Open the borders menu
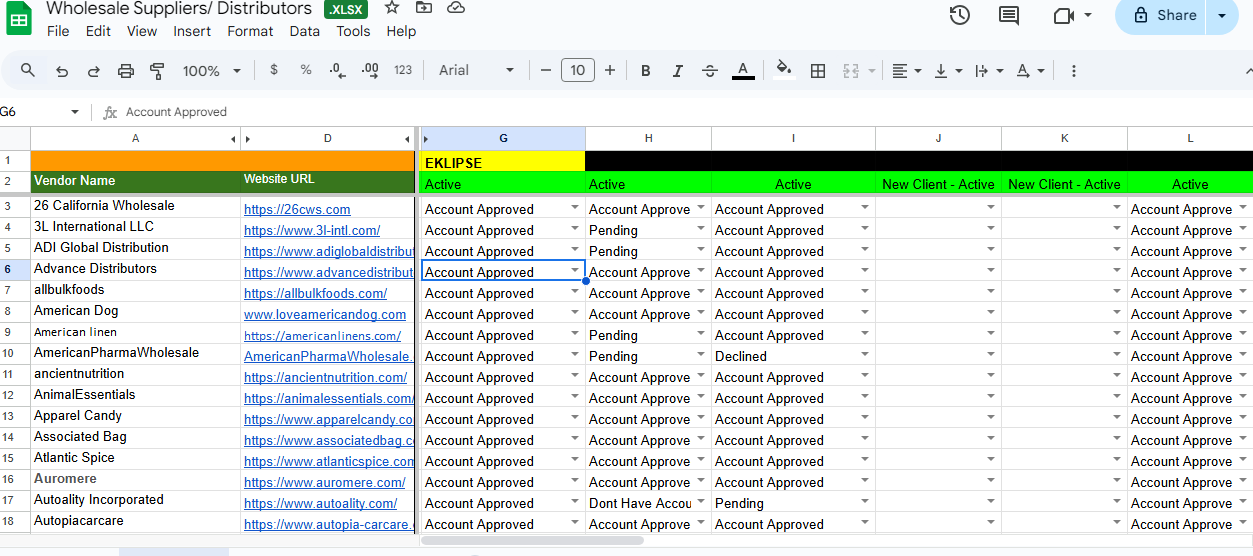The image size is (1253, 556). click(818, 70)
